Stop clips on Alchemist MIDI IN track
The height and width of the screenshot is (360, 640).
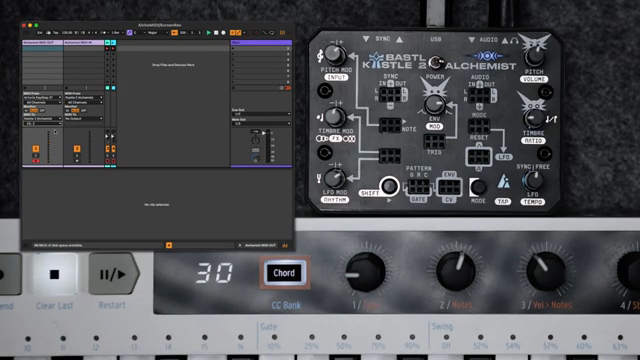67,88
